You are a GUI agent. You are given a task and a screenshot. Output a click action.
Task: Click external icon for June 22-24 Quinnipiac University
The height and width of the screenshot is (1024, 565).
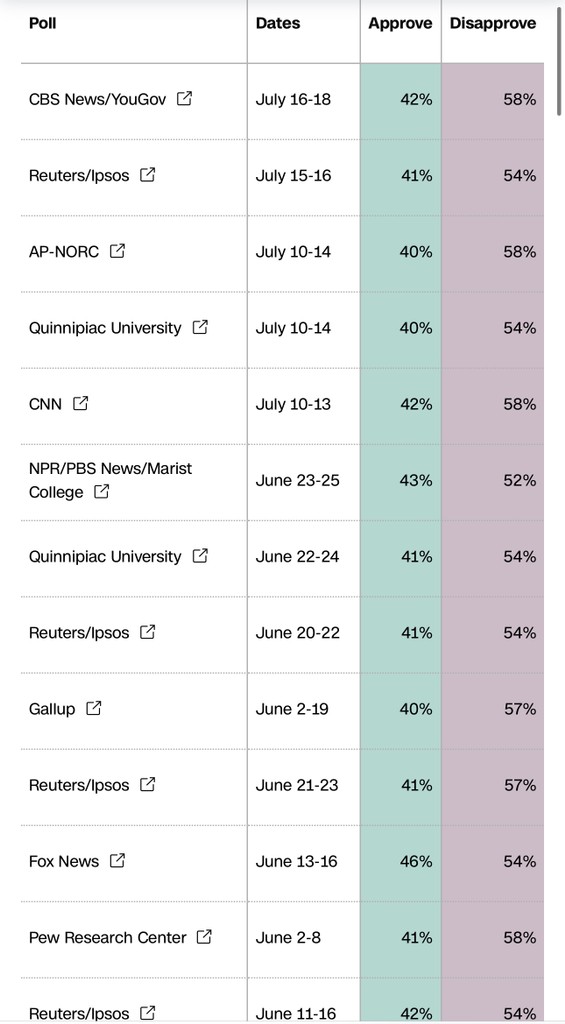pyautogui.click(x=200, y=556)
